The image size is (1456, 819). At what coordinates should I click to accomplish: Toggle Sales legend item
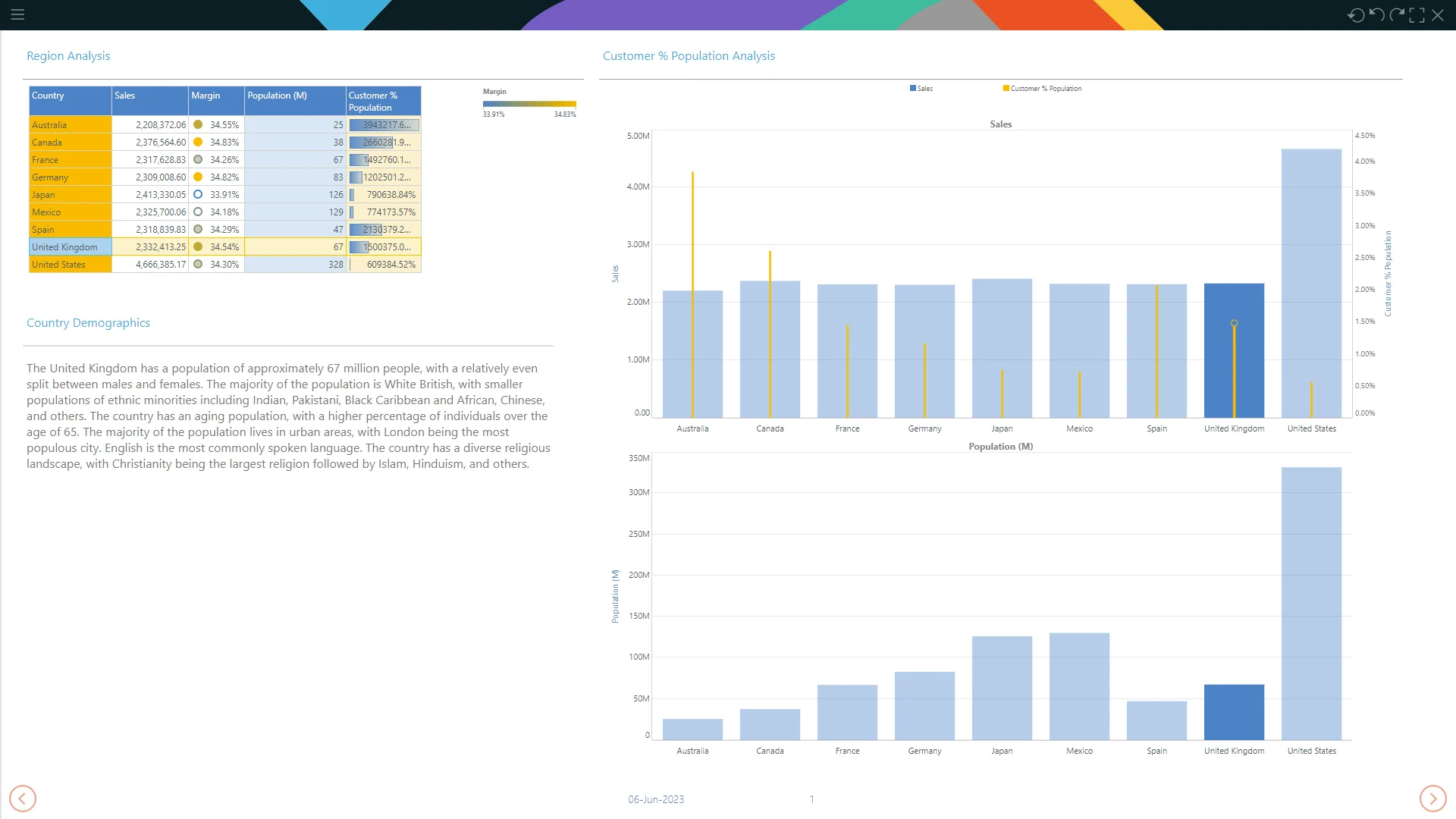click(x=921, y=89)
